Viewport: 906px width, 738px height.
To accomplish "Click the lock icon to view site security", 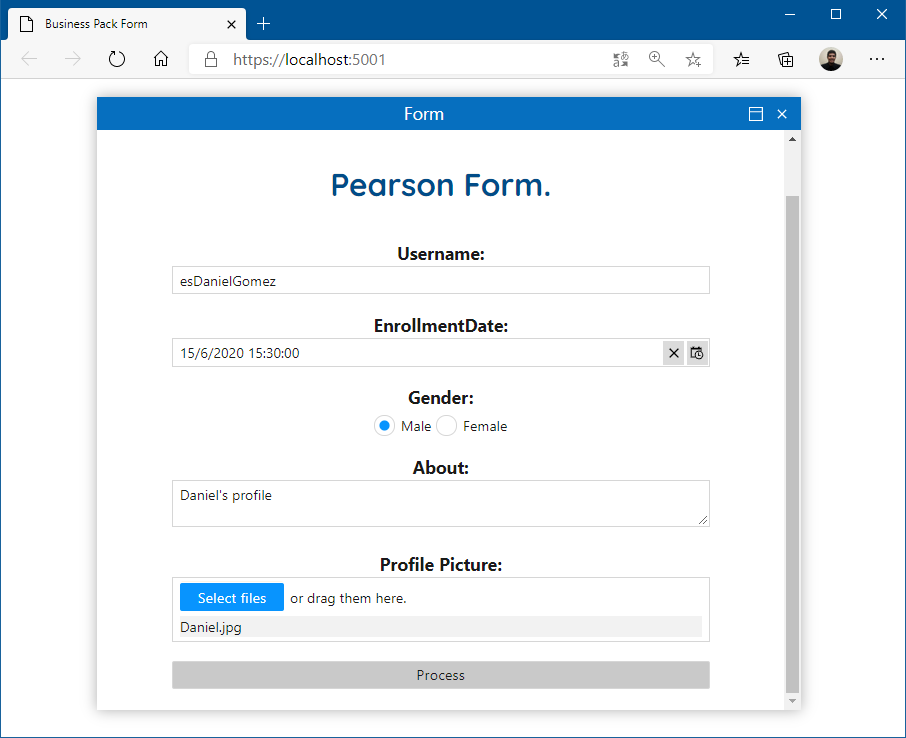I will click(210, 59).
